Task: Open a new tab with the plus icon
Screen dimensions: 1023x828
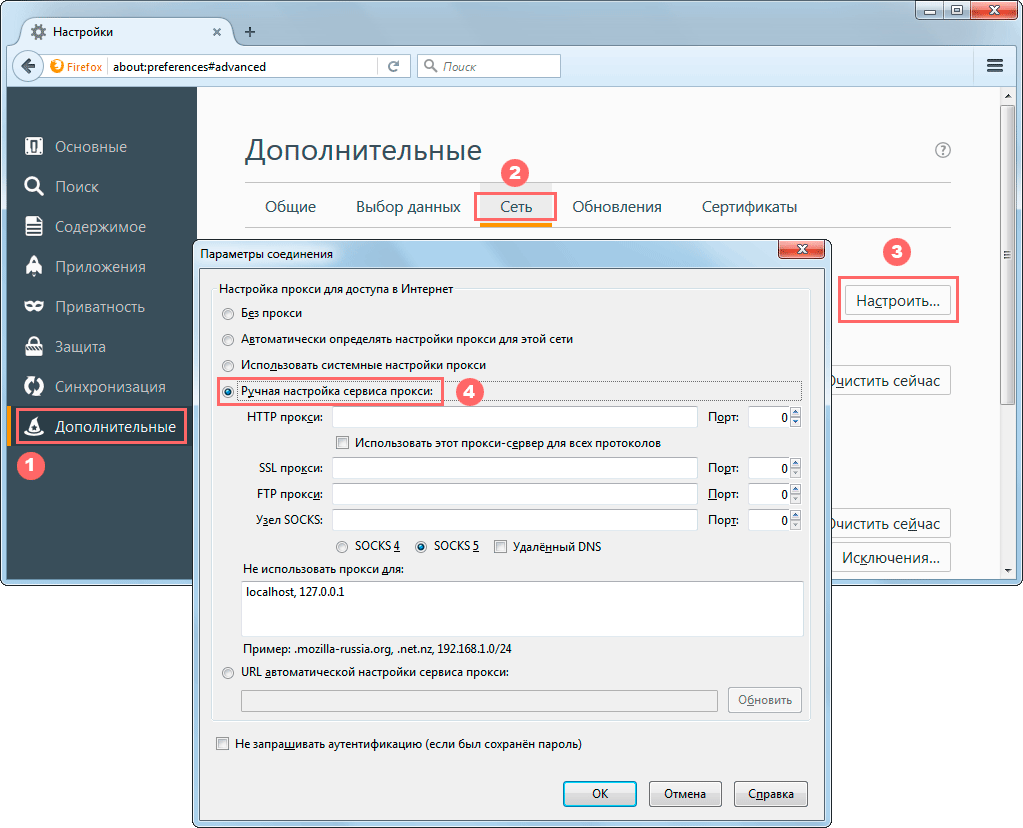Action: pyautogui.click(x=250, y=31)
